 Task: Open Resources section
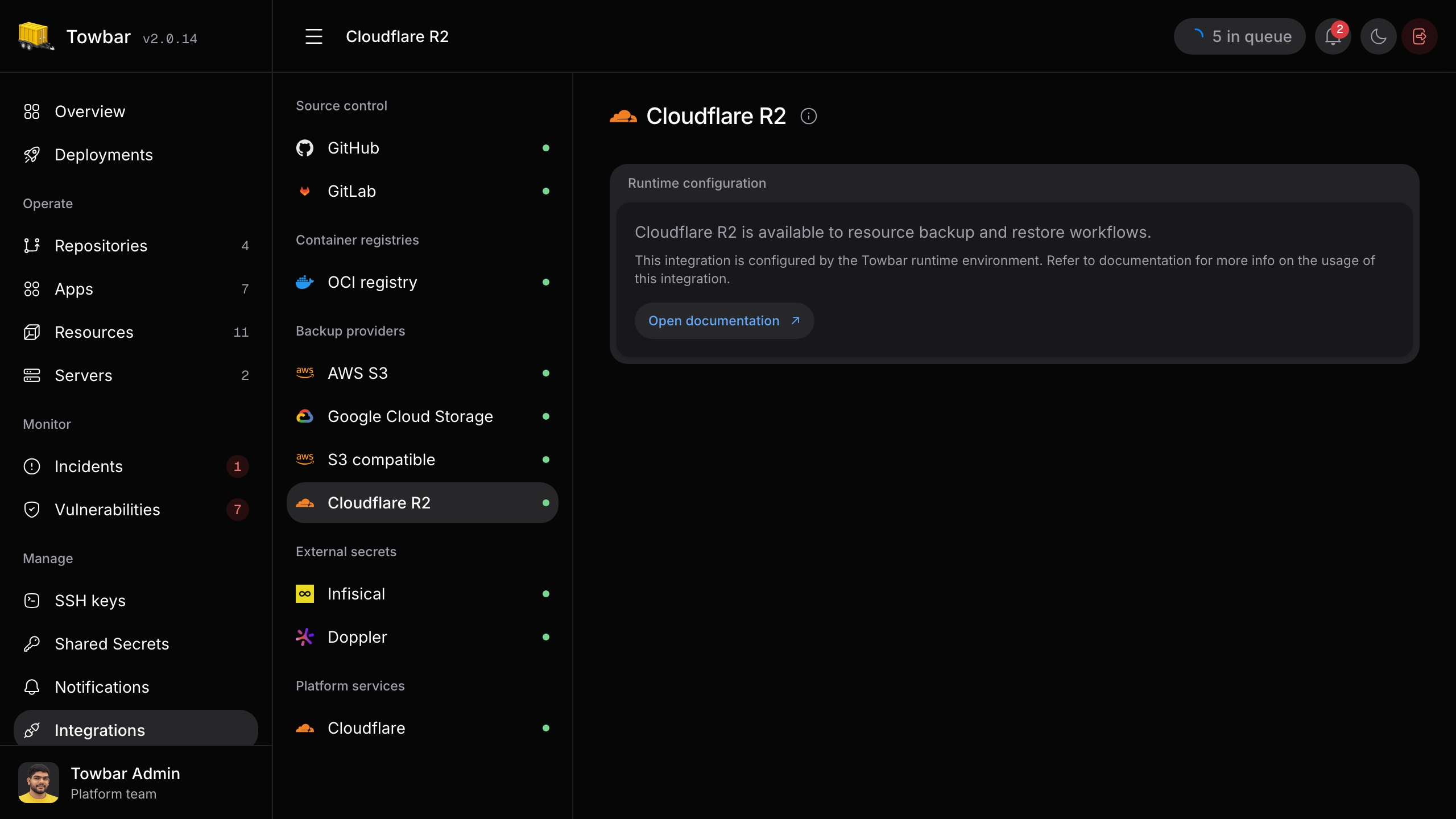[136, 332]
